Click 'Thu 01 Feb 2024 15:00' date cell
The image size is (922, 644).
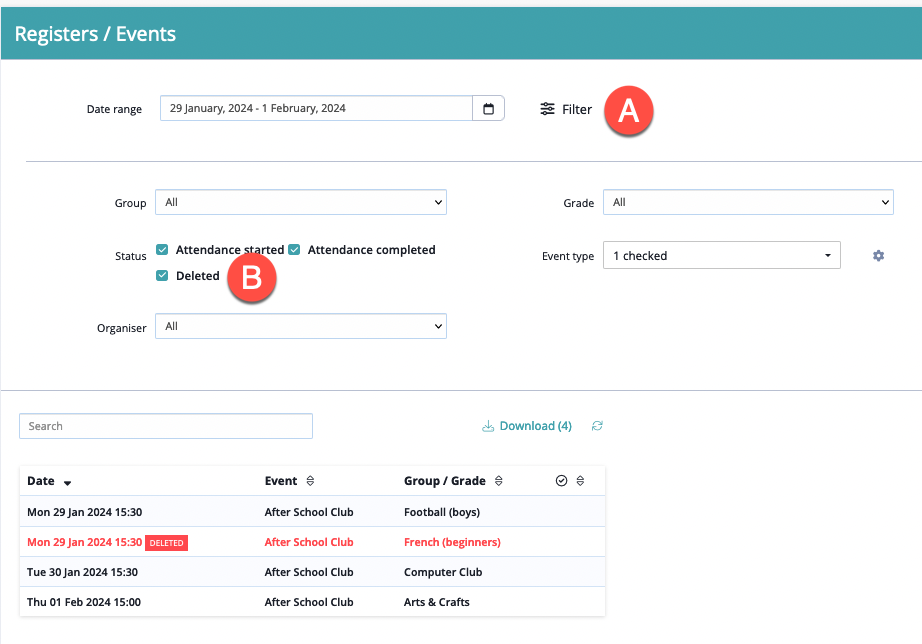(x=84, y=602)
